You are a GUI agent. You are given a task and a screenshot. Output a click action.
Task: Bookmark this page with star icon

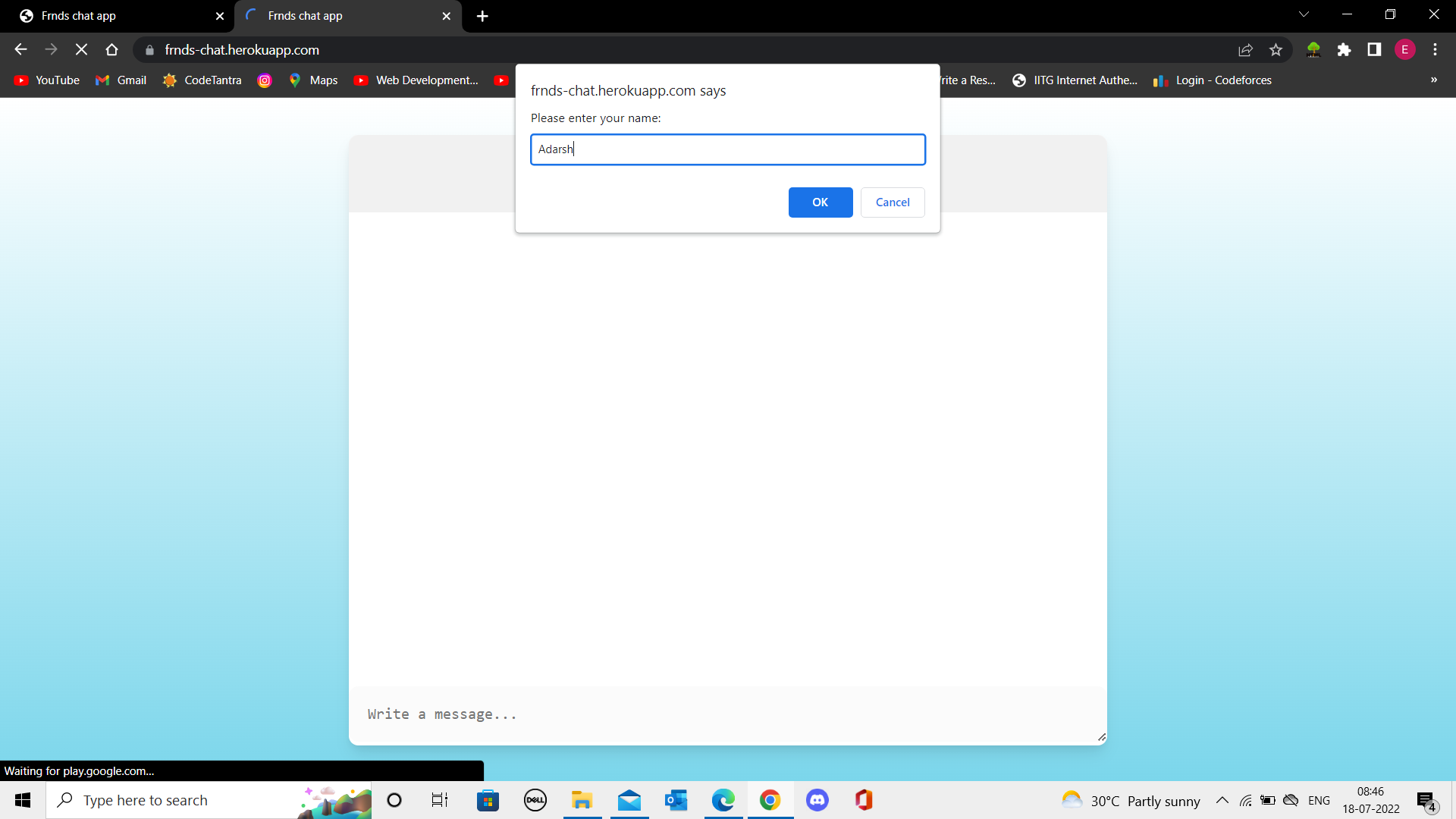pyautogui.click(x=1276, y=50)
